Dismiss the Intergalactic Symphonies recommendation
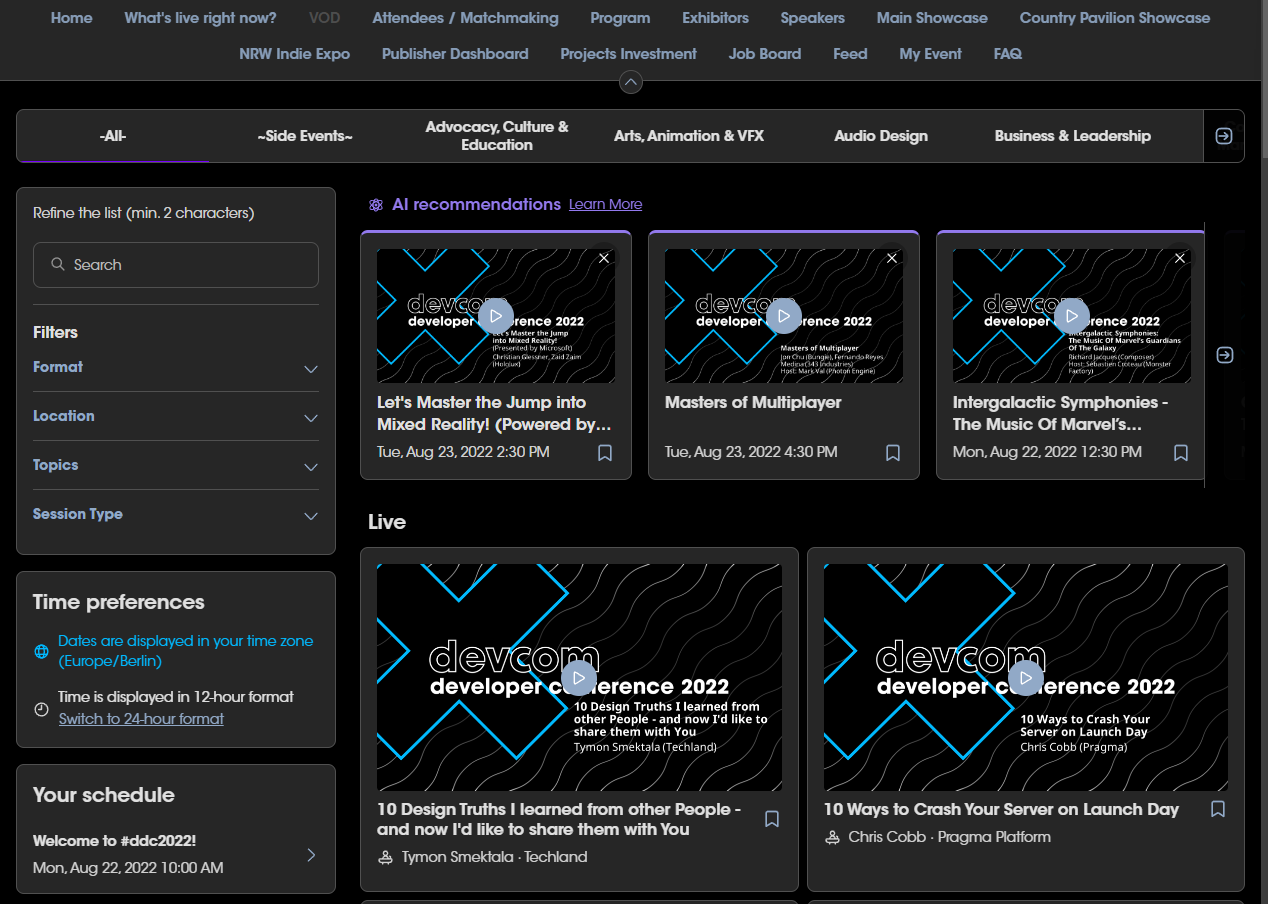Screen dimensions: 1268x904 point(1180,258)
